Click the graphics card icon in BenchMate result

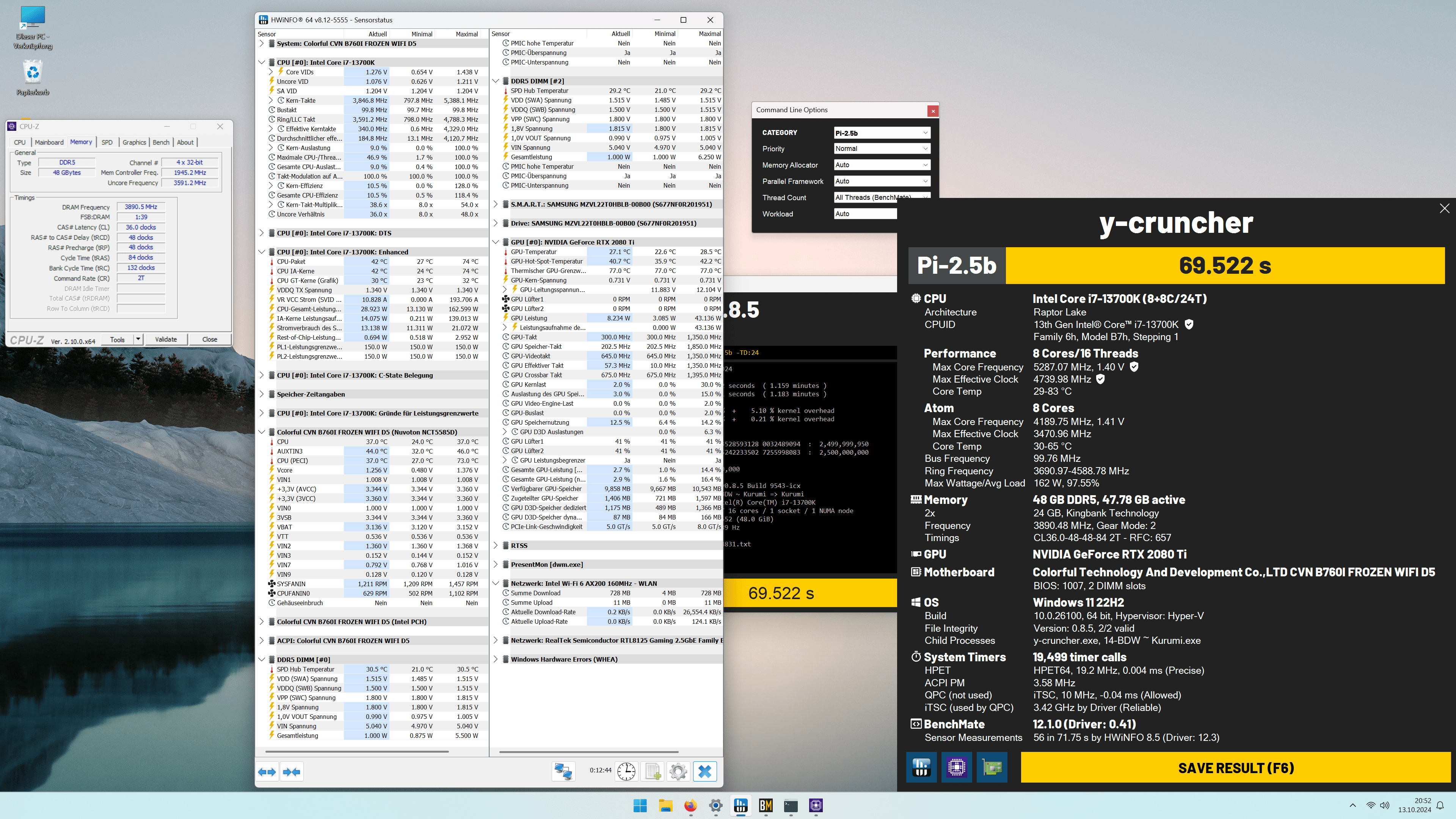pyautogui.click(x=992, y=767)
